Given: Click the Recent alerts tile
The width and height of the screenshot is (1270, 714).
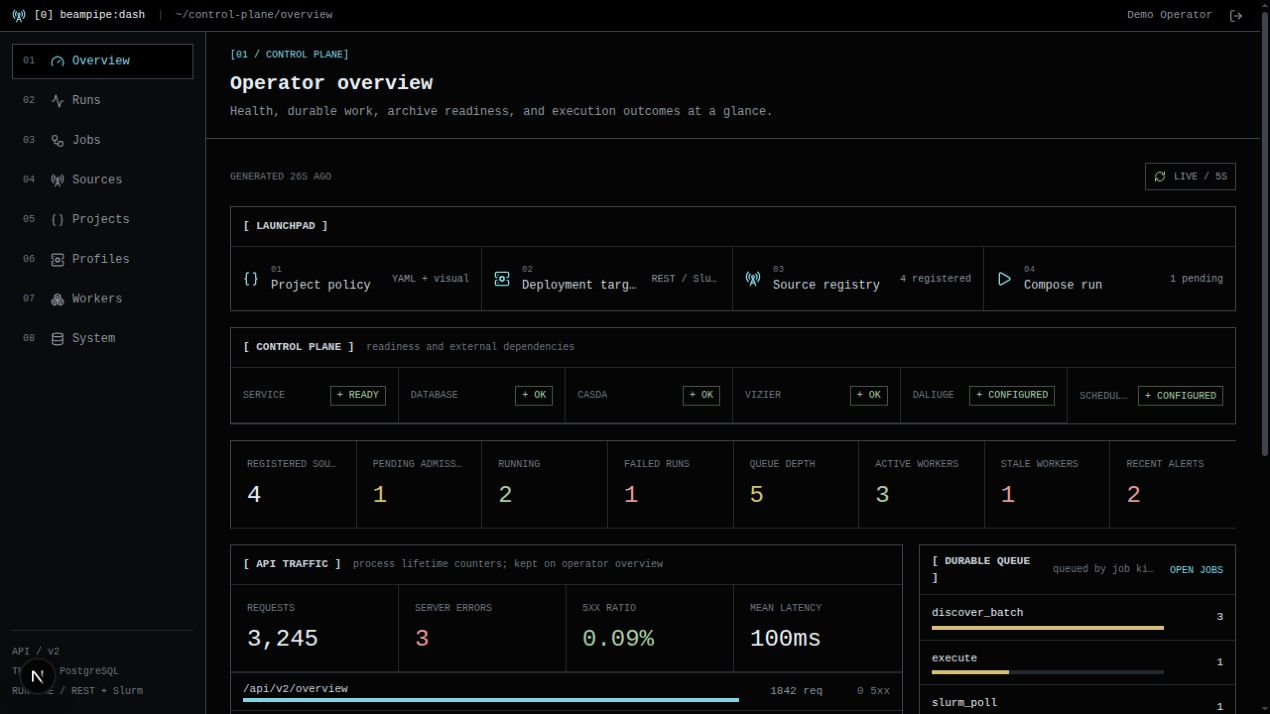Looking at the screenshot, I should [x=1172, y=484].
